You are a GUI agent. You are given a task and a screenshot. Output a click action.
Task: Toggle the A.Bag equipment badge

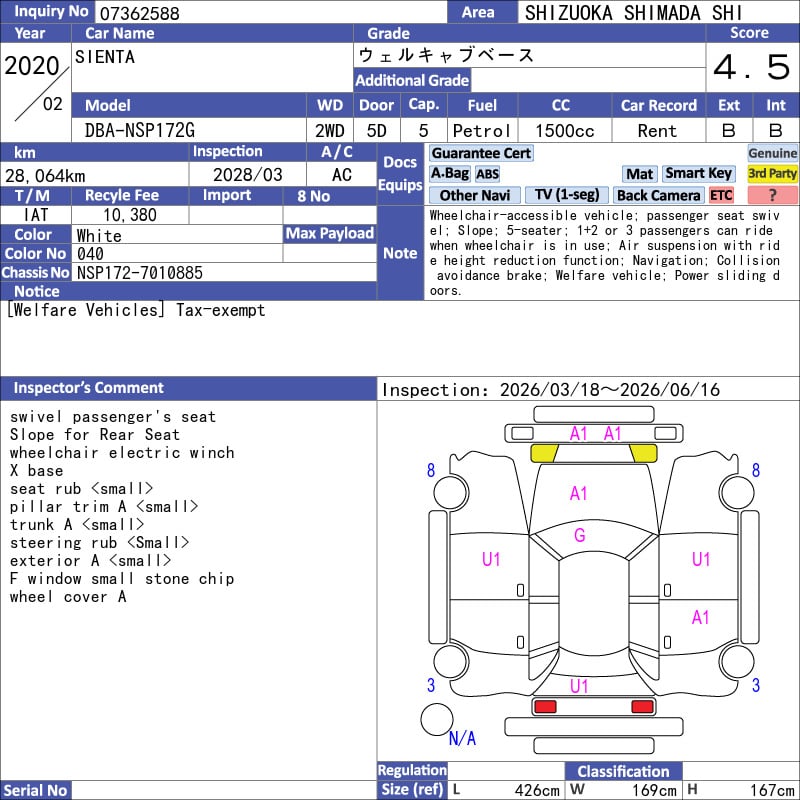pos(449,174)
